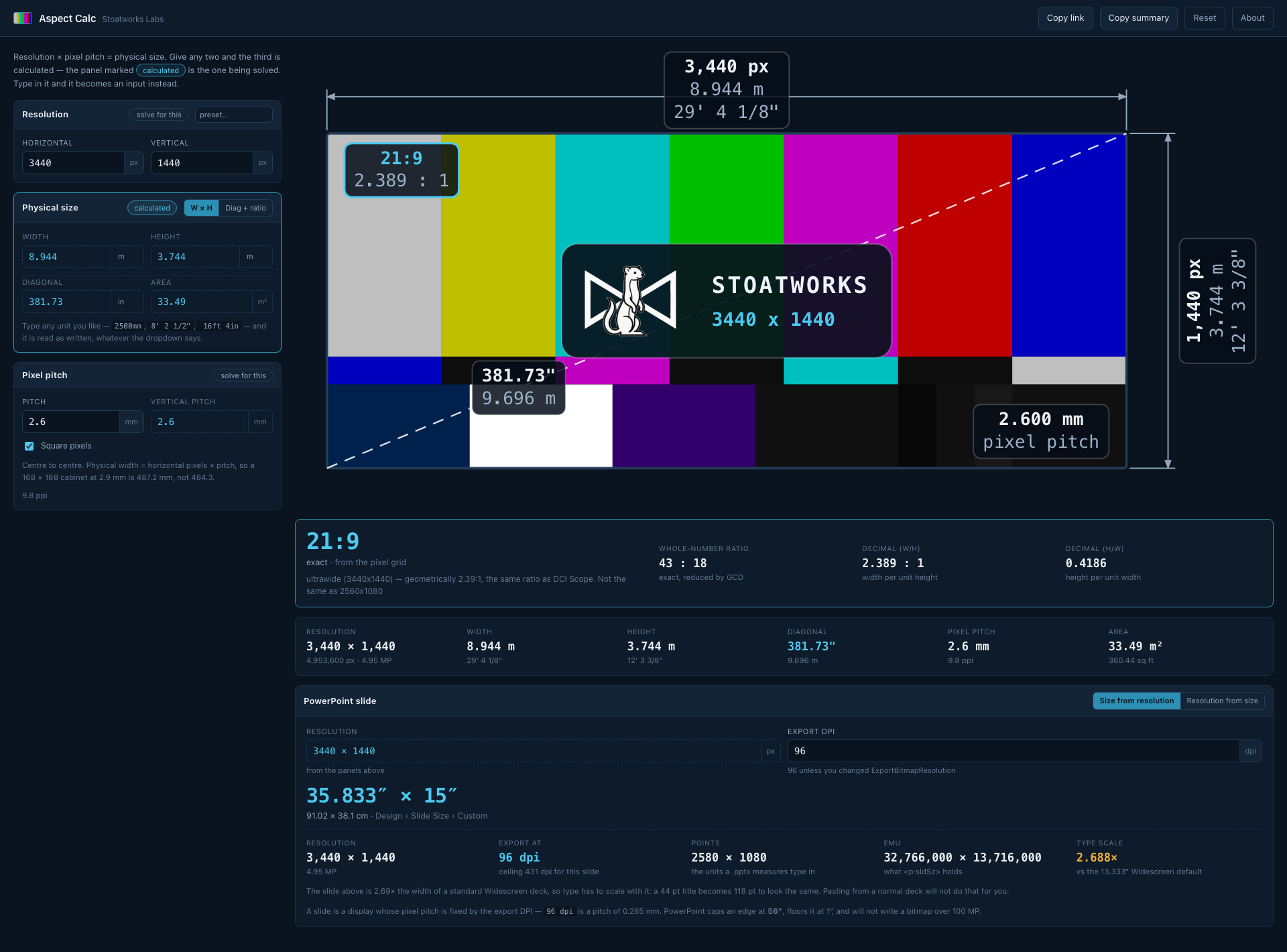This screenshot has width=1287, height=952.
Task: Click '91.02 × 38.1 cm' slide size line
Action: [x=337, y=816]
